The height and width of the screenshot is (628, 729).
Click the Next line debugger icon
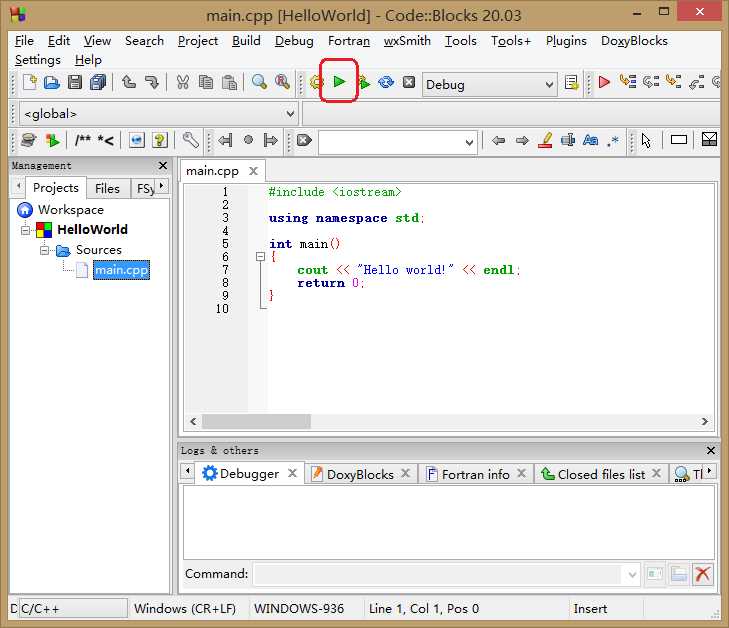tap(651, 82)
